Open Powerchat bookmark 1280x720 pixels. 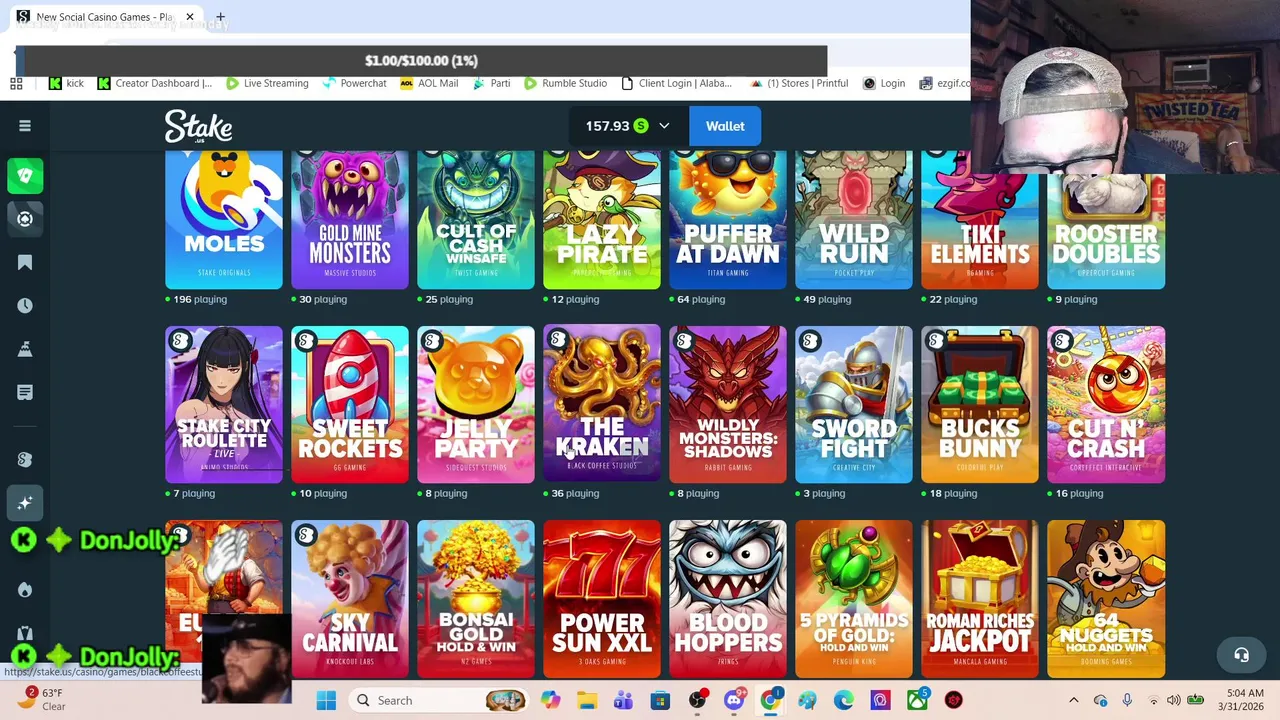354,83
